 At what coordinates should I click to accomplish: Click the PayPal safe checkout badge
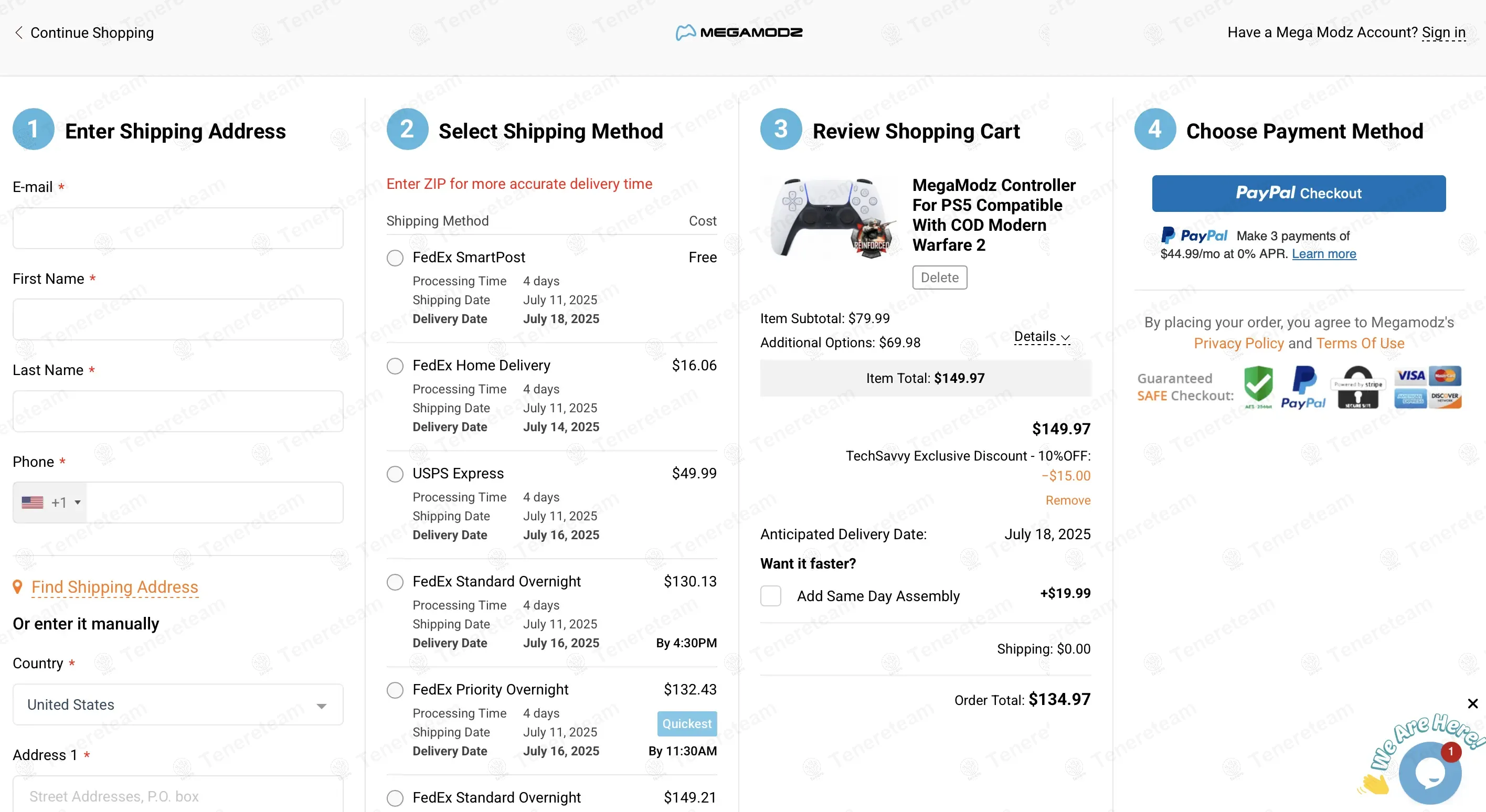point(1303,387)
